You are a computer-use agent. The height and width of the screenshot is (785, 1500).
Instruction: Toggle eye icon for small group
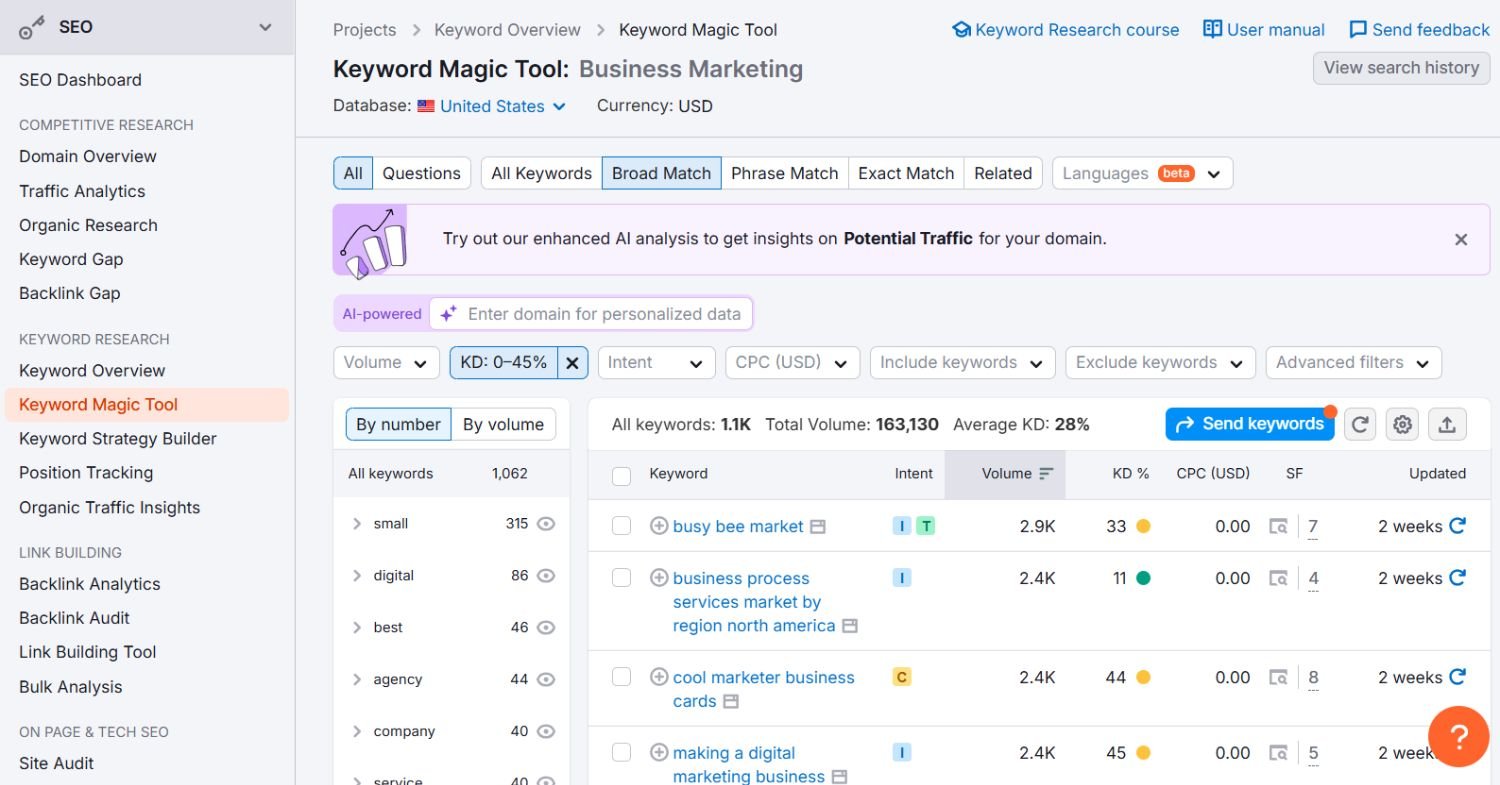[546, 524]
